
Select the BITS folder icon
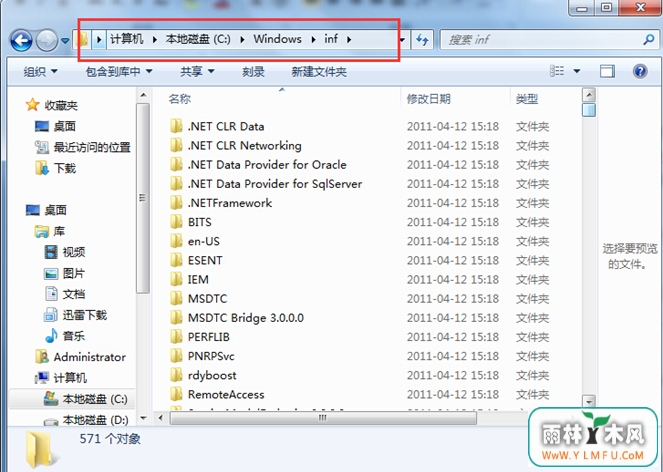click(x=176, y=222)
